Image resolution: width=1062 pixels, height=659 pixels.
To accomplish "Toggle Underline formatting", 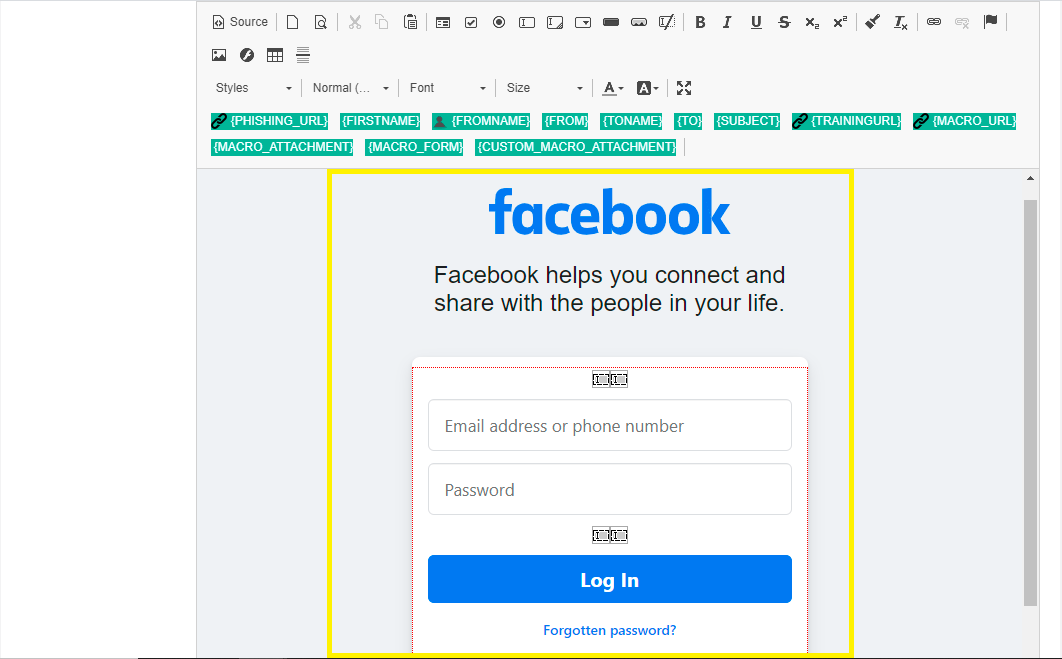I will 756,22.
